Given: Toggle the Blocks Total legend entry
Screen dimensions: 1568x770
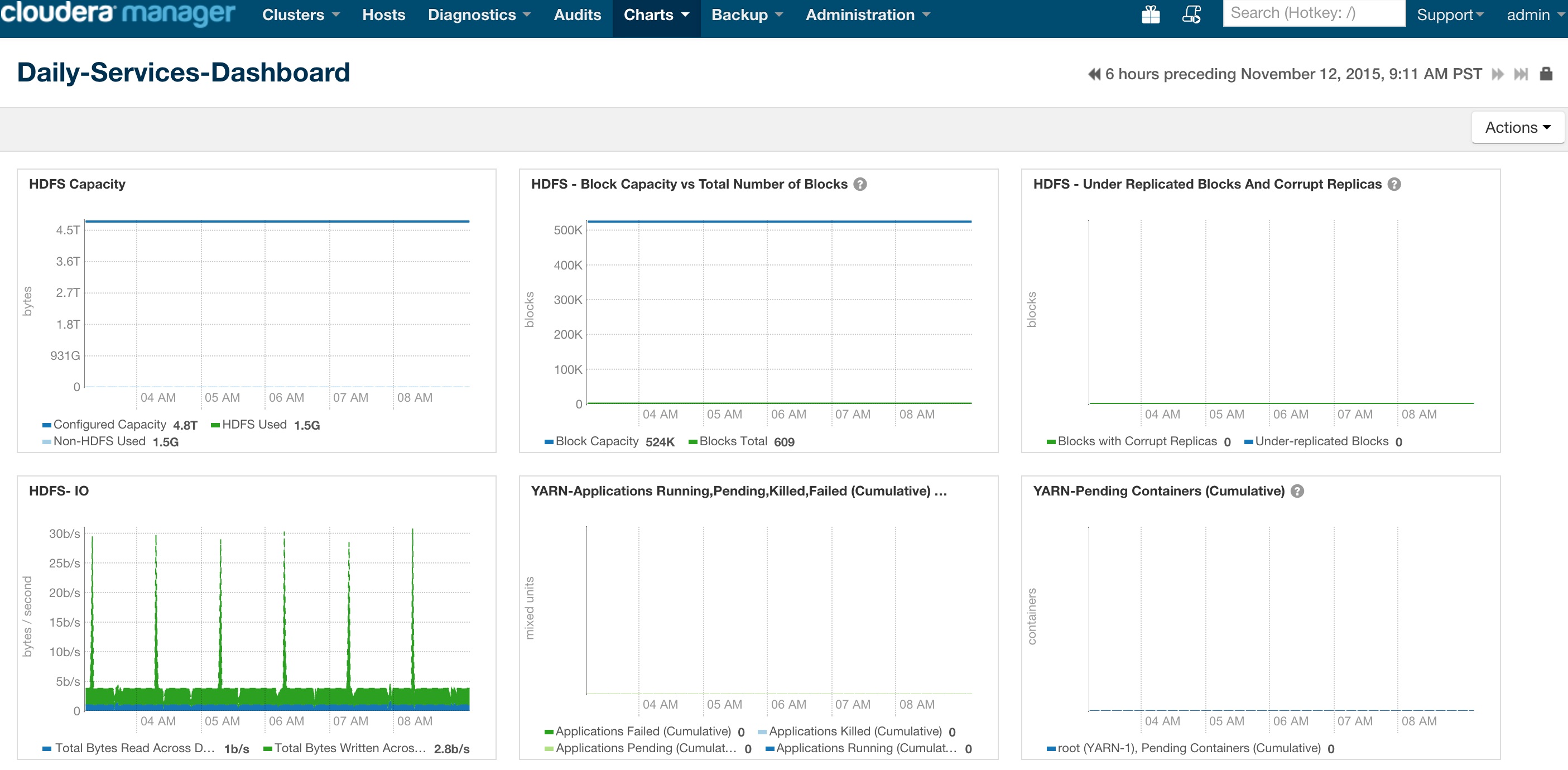Looking at the screenshot, I should click(733, 441).
